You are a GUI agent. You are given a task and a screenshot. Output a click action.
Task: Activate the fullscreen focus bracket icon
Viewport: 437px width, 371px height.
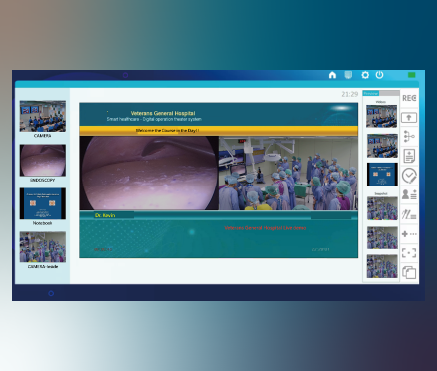click(409, 253)
